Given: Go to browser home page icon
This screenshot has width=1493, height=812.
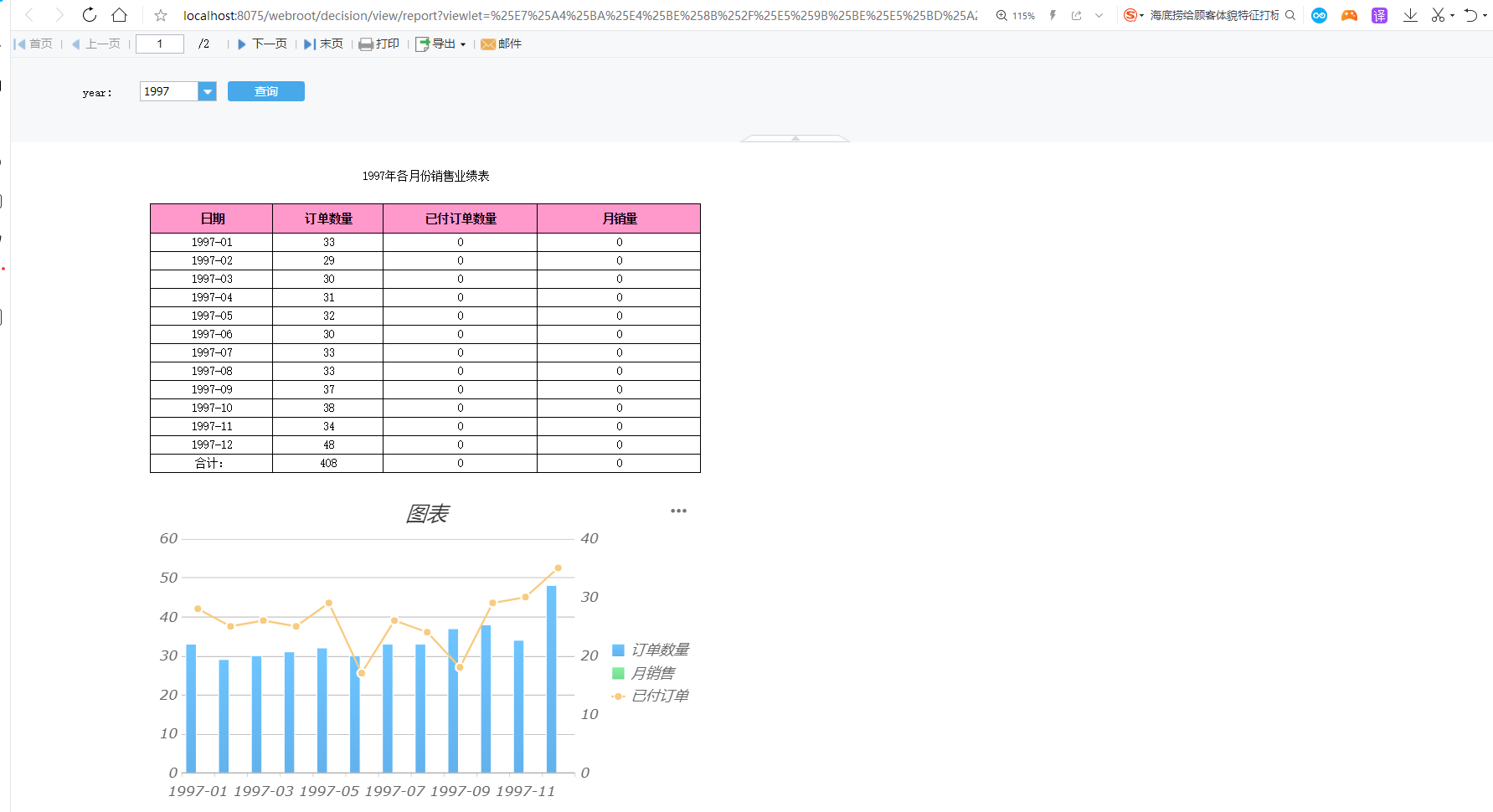Looking at the screenshot, I should (120, 15).
